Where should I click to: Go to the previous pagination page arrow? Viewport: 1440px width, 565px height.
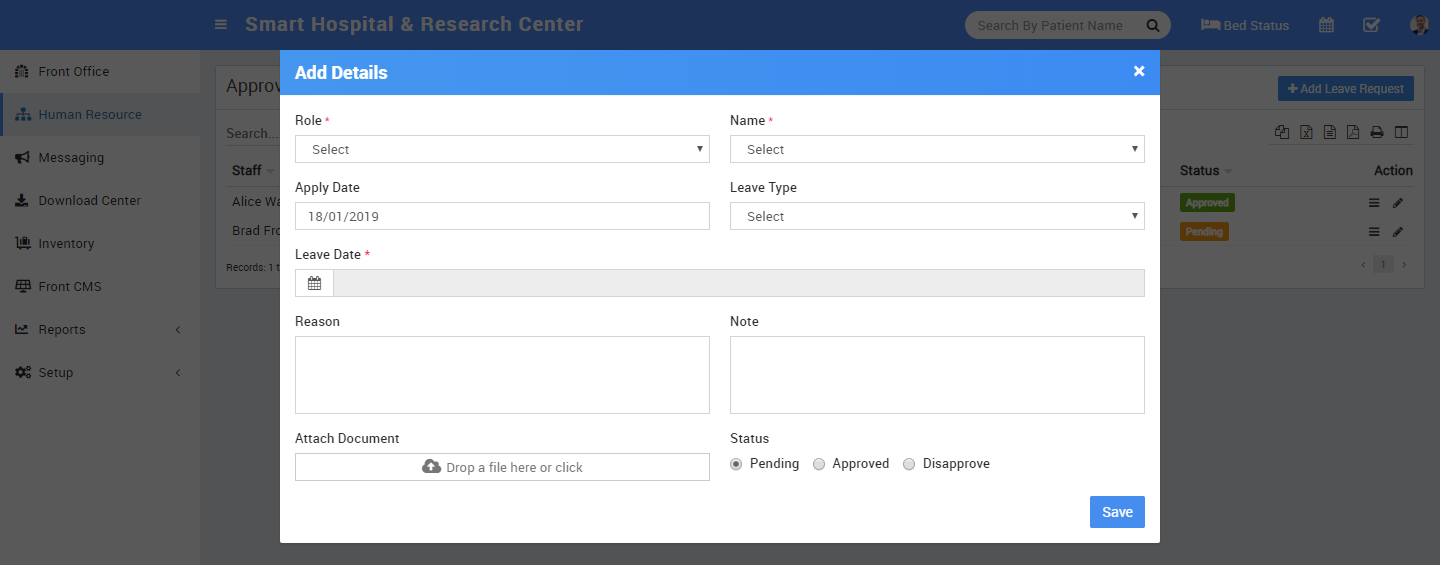pos(1363,265)
